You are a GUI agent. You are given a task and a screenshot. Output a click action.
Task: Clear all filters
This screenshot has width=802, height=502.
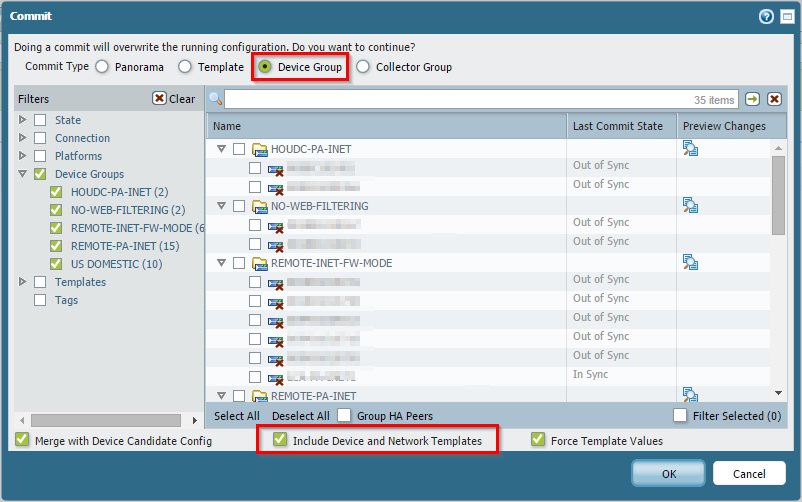(174, 99)
